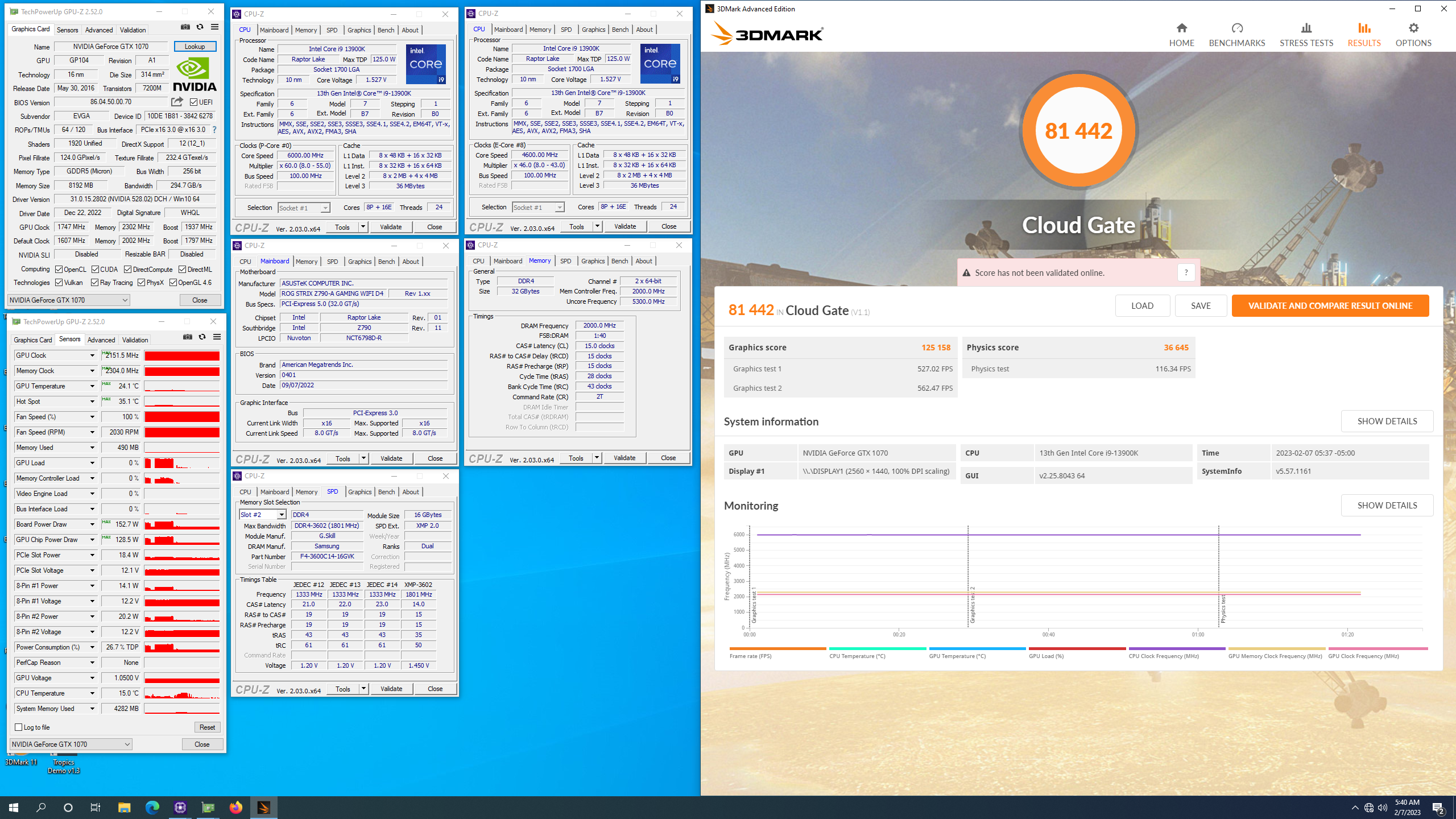The width and height of the screenshot is (1456, 819).
Task: Open 3DMark Home page
Action: (x=1181, y=35)
